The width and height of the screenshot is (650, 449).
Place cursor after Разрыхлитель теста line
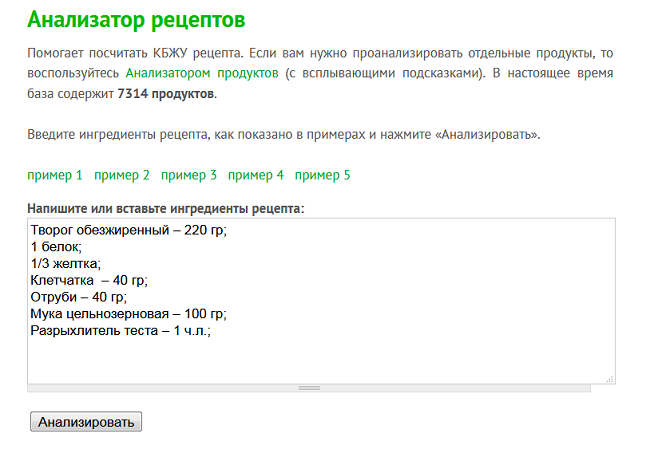[211, 331]
